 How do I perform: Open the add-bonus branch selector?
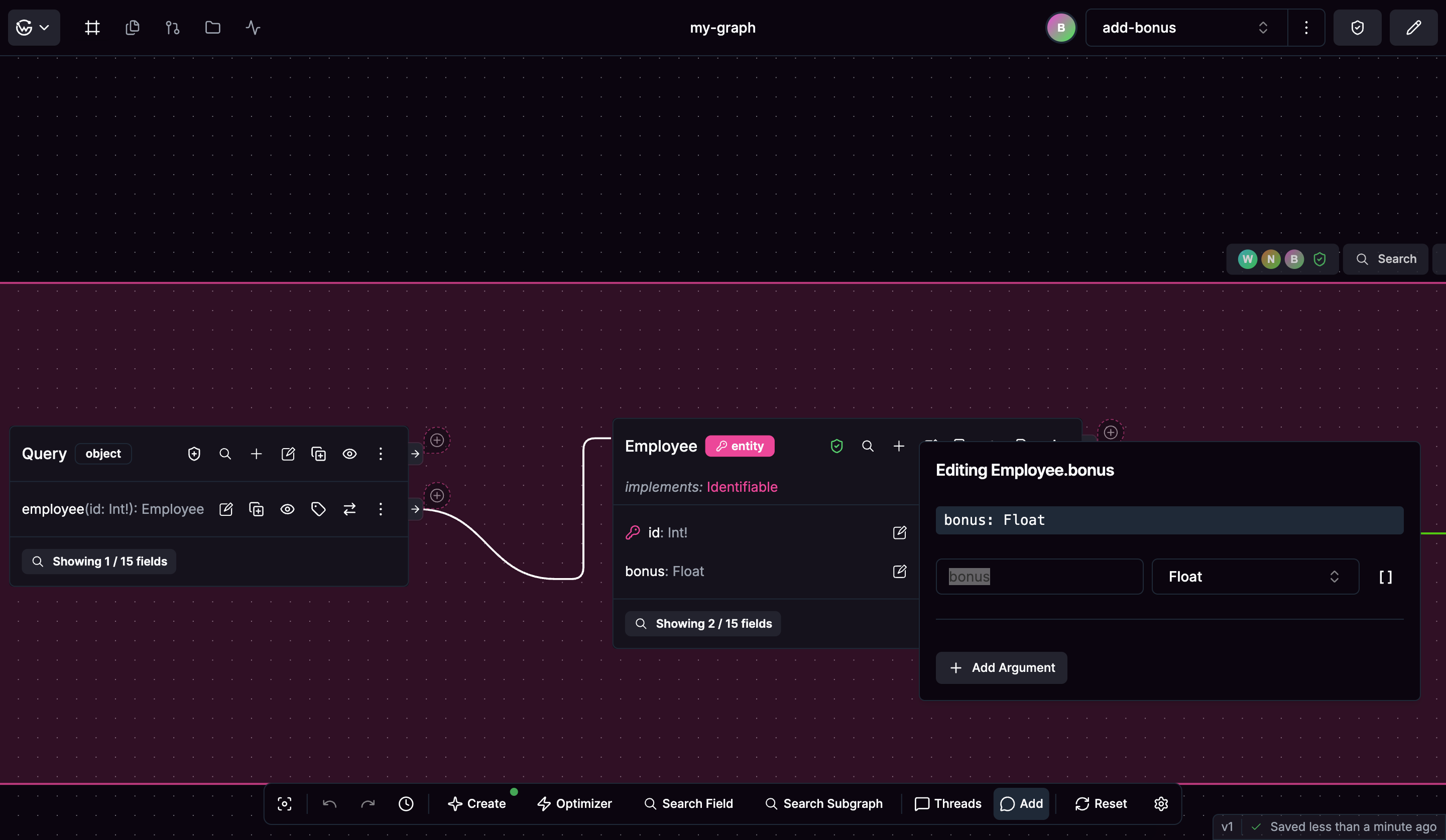(1185, 28)
